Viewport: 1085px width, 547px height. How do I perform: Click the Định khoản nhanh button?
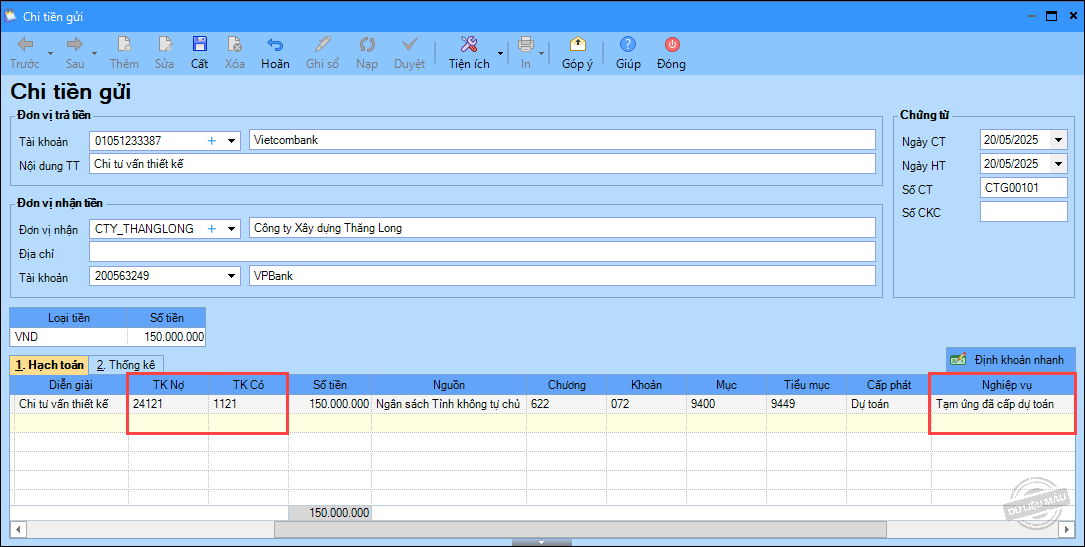1010,359
